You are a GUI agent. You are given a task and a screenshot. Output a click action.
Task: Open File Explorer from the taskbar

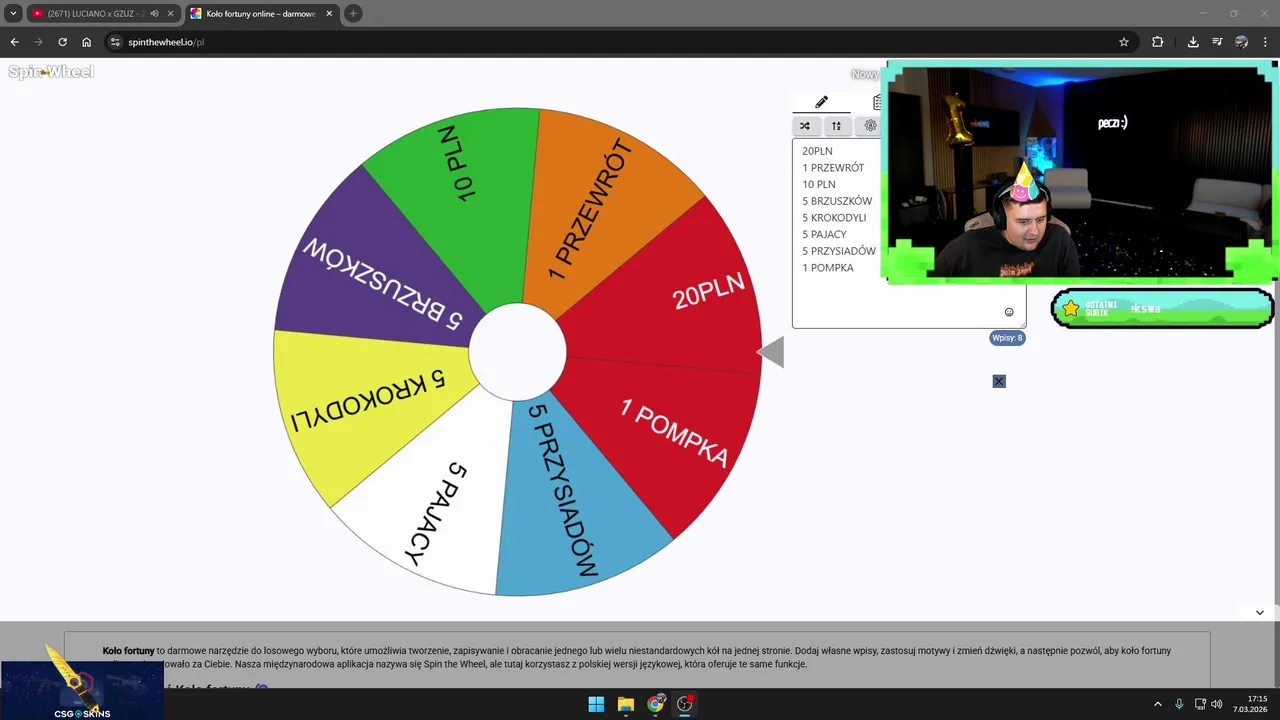[626, 704]
